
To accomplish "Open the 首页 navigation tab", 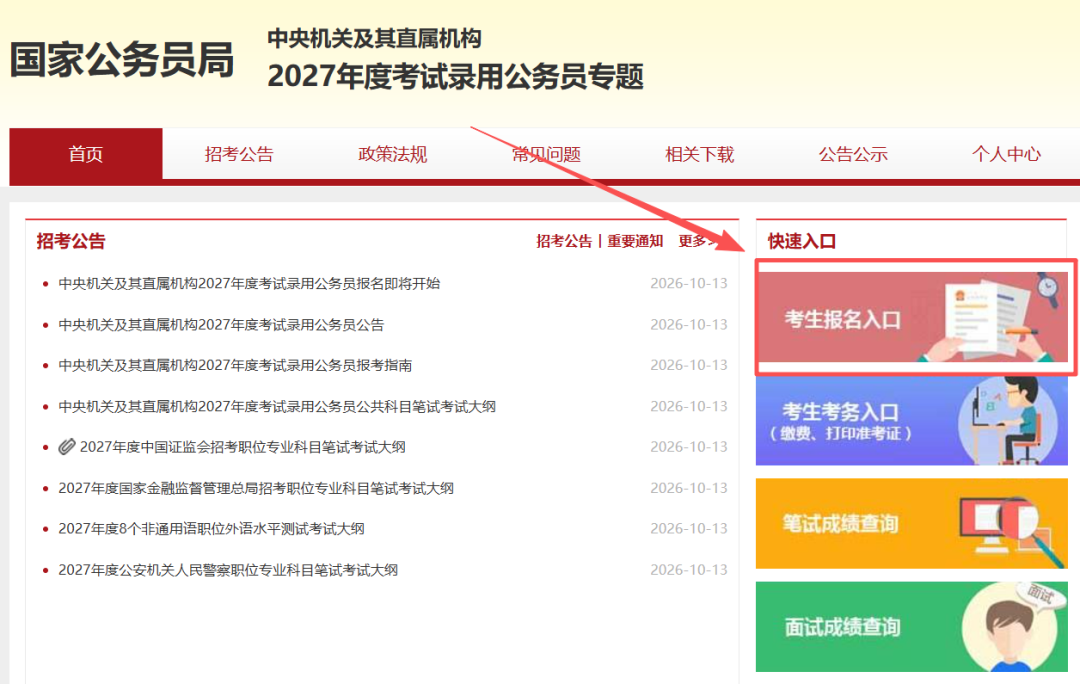I will (x=86, y=154).
